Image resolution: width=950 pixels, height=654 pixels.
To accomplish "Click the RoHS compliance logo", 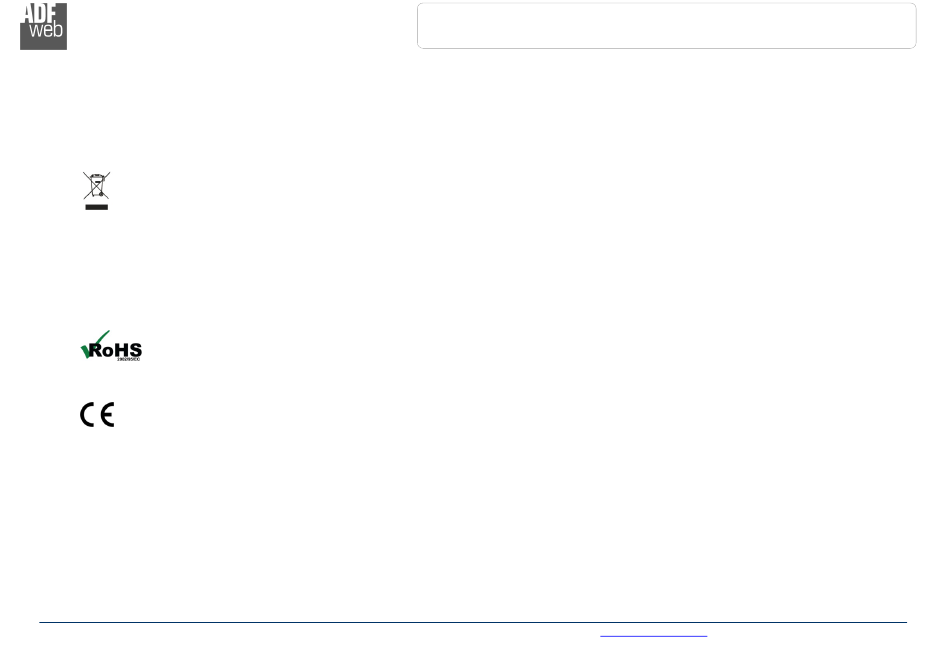I will click(x=111, y=346).
